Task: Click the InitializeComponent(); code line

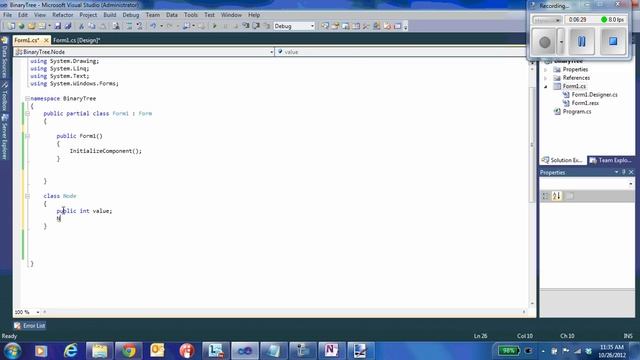Action: pyautogui.click(x=106, y=151)
